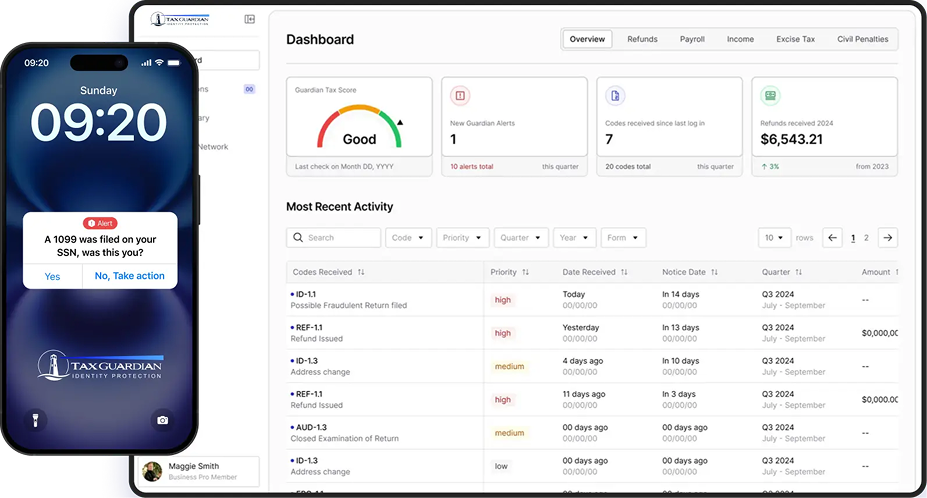The height and width of the screenshot is (498, 927).
Task: Click the New Guardian Alerts icon
Action: [460, 96]
